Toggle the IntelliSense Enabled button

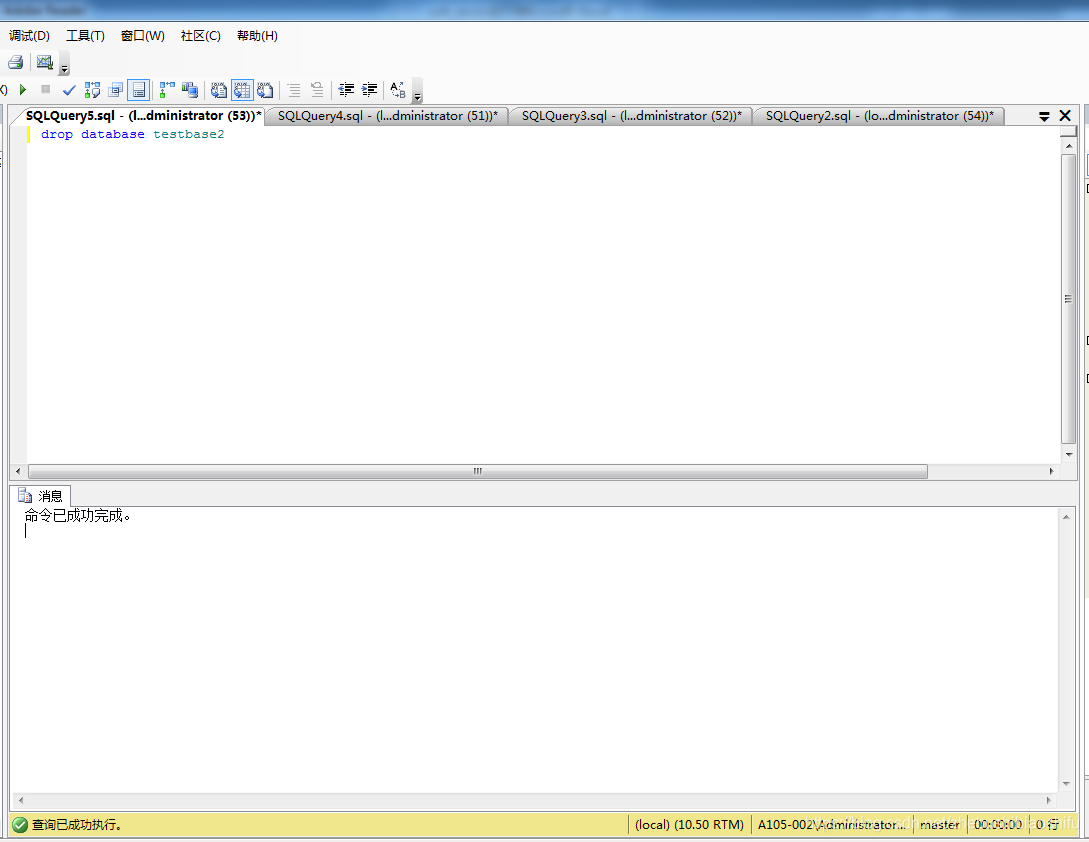pyautogui.click(x=139, y=90)
